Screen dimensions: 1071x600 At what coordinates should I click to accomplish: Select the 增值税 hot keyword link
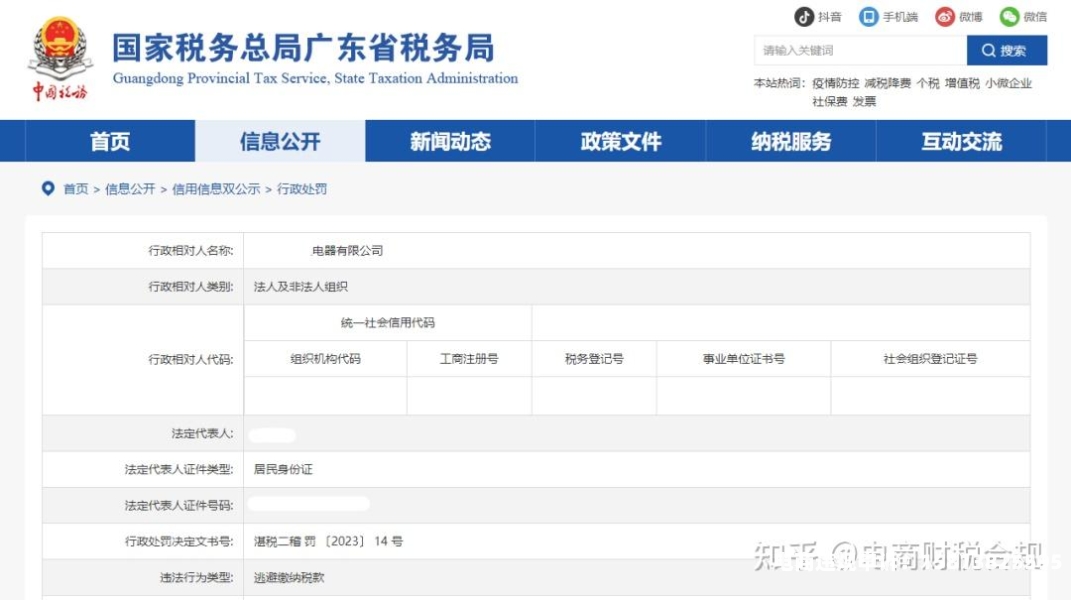962,84
